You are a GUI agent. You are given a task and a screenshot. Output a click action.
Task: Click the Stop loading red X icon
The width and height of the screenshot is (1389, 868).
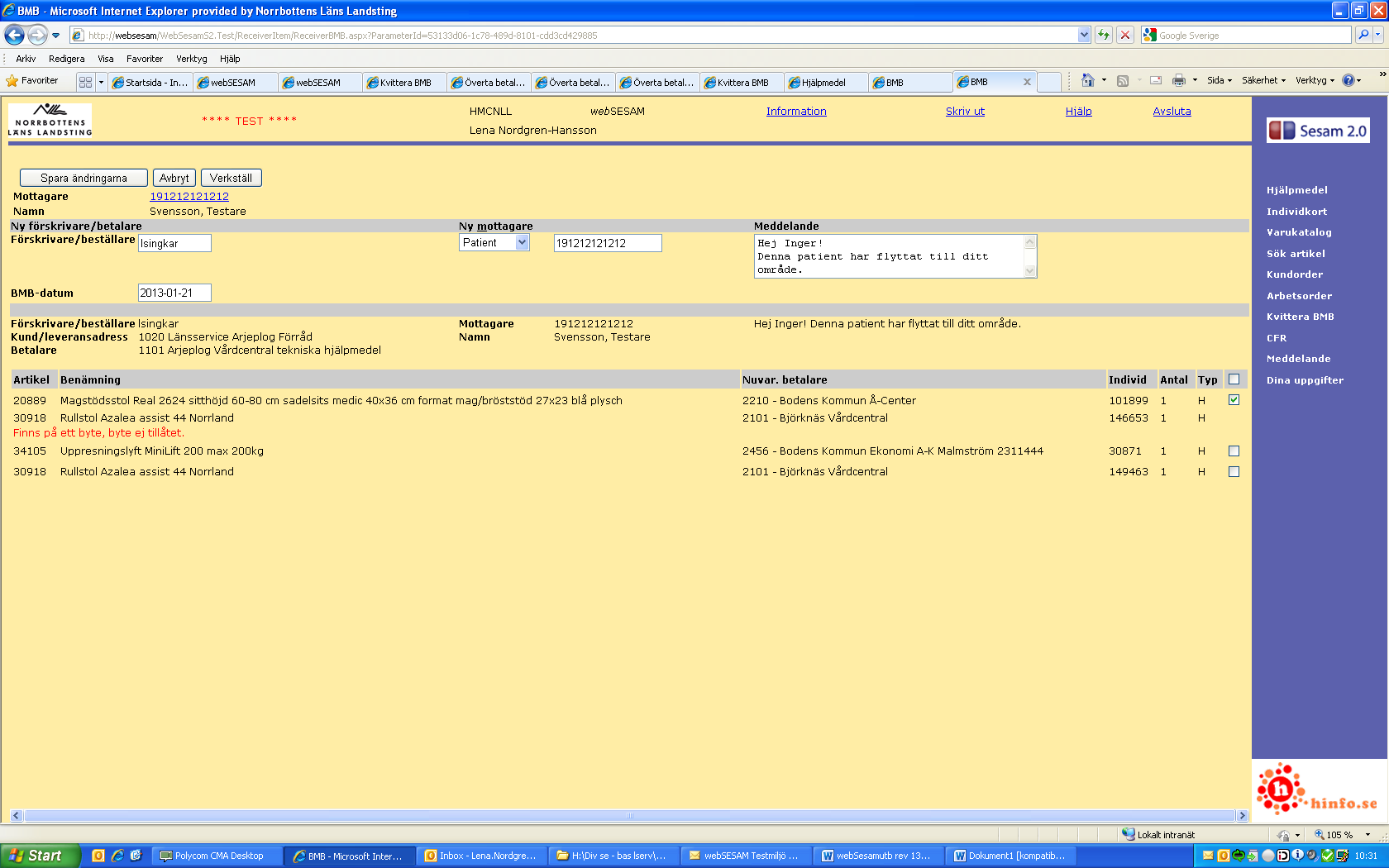pyautogui.click(x=1124, y=35)
